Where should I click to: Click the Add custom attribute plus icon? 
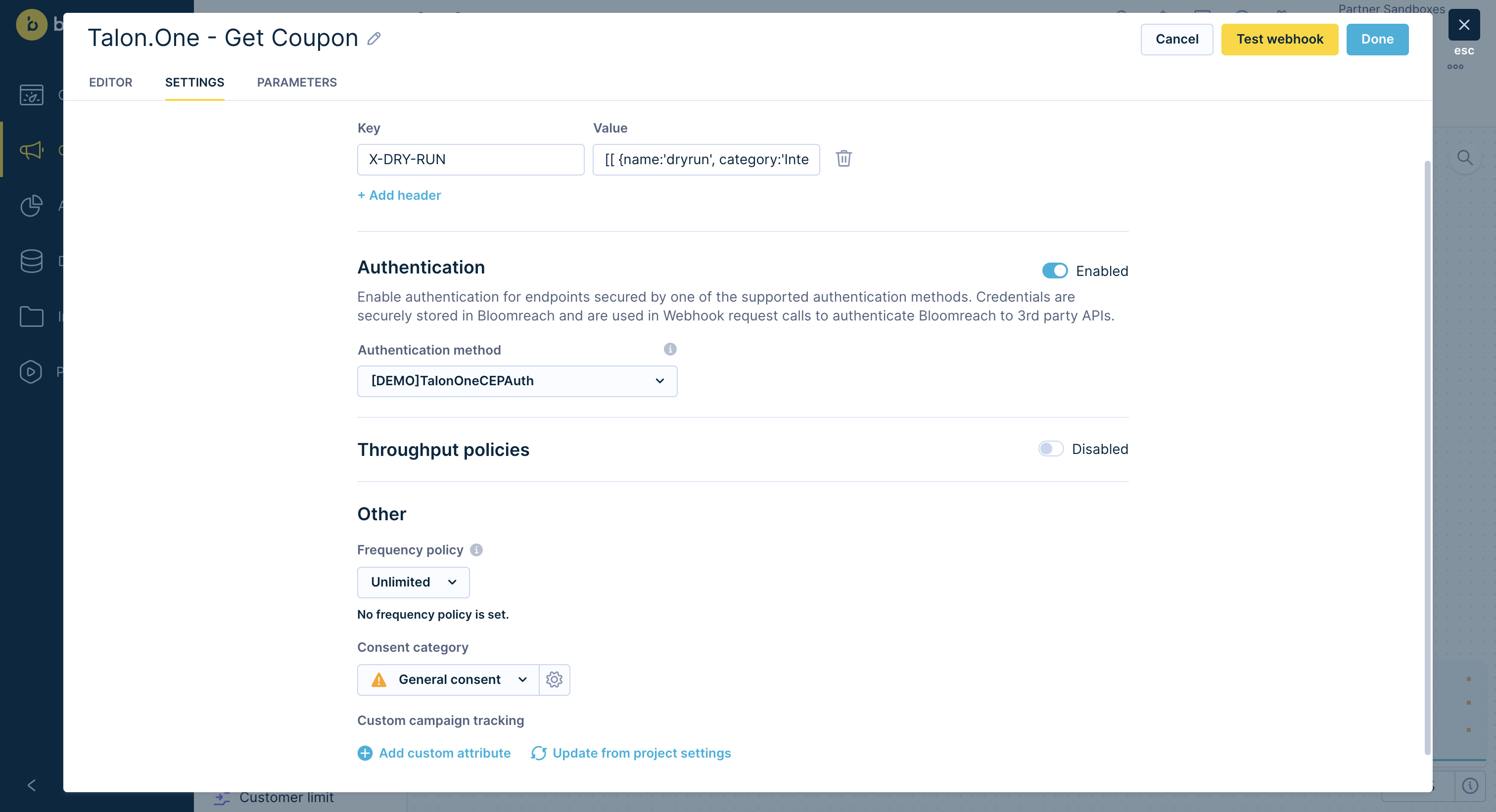[x=364, y=753]
